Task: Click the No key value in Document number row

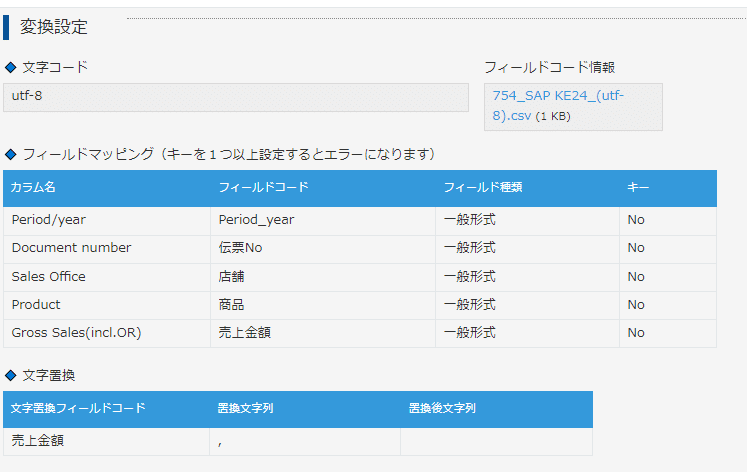Action: click(636, 248)
